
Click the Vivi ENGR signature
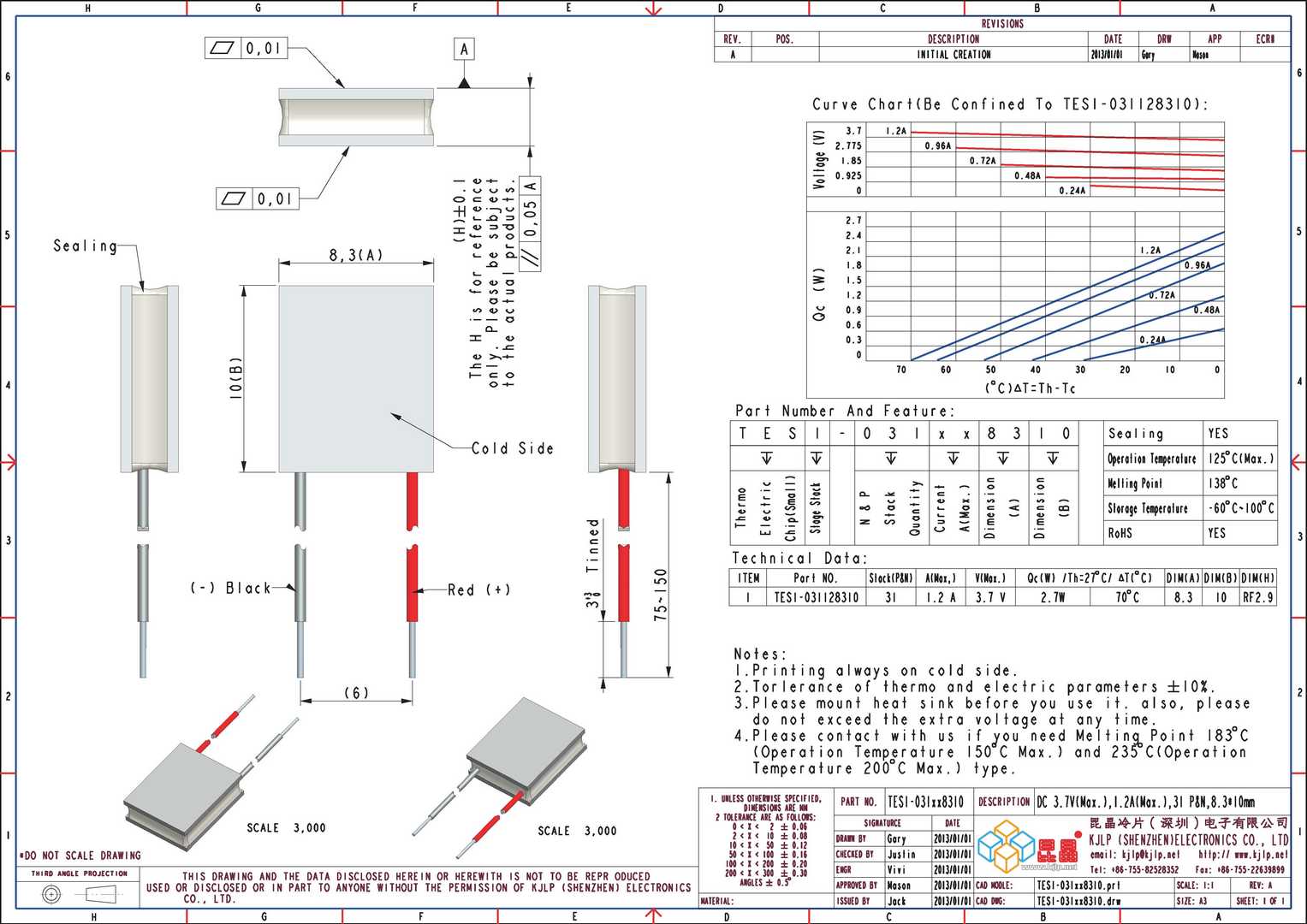coord(896,869)
